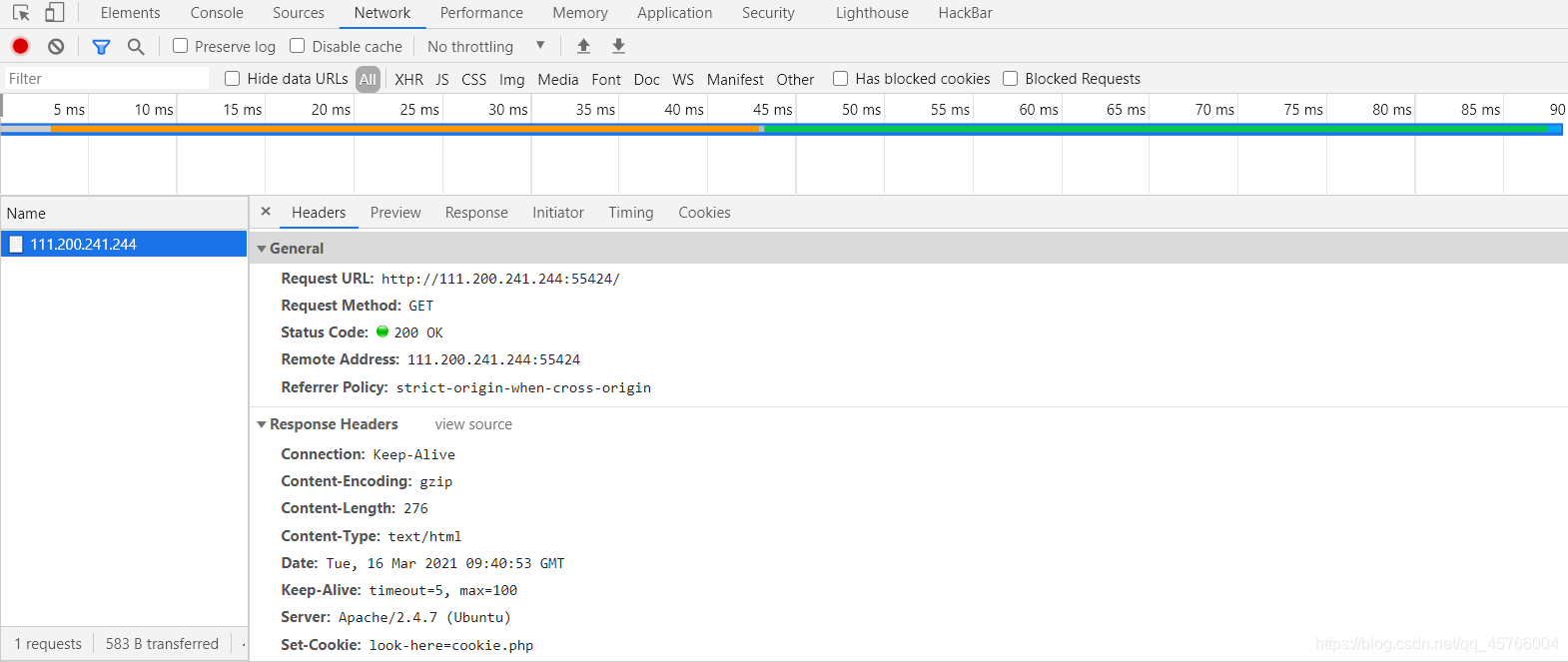The height and width of the screenshot is (662, 1568).
Task: Toggle the filter funnel icon
Action: [101, 47]
